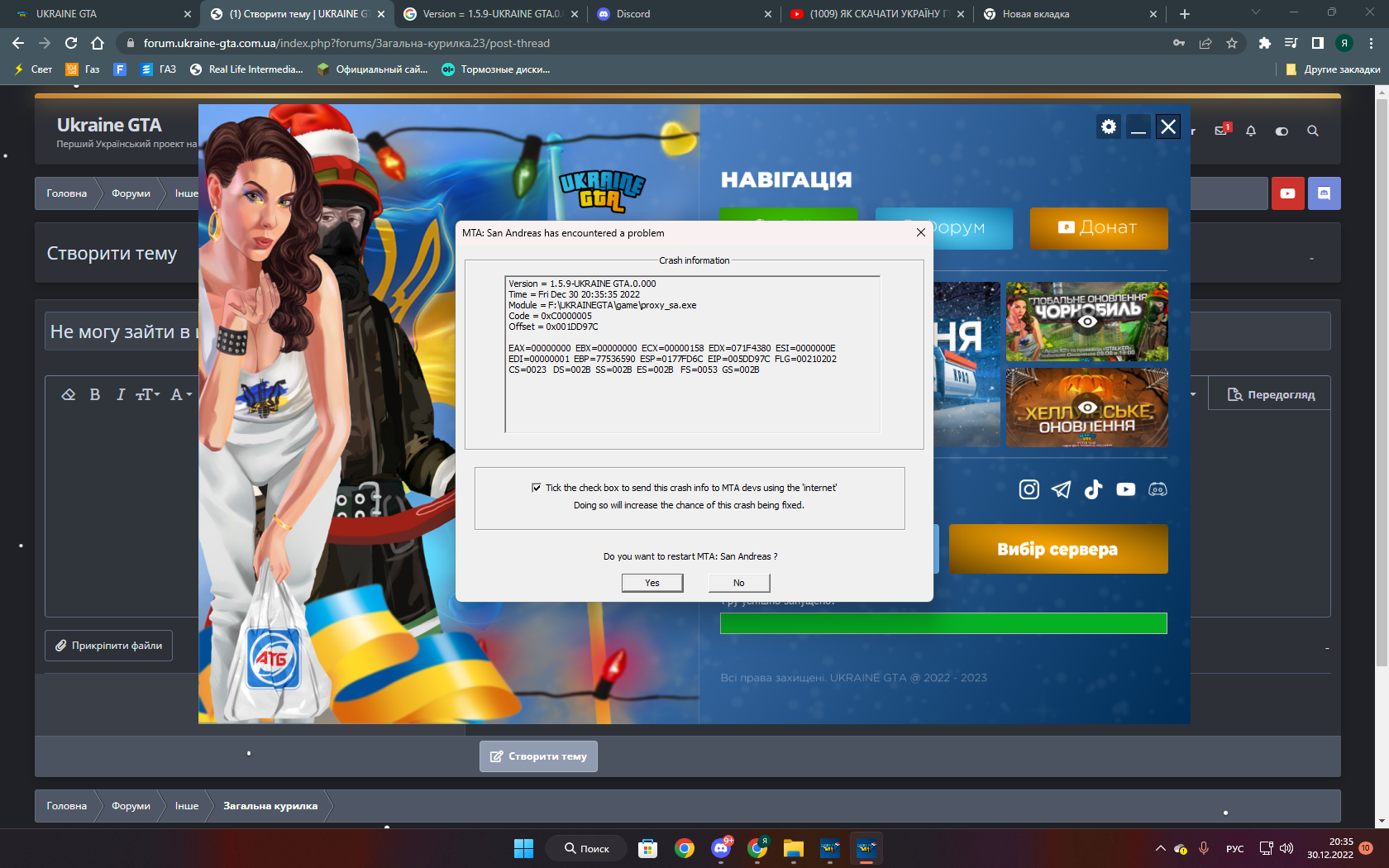Open the tab search chevron

click(1256, 12)
